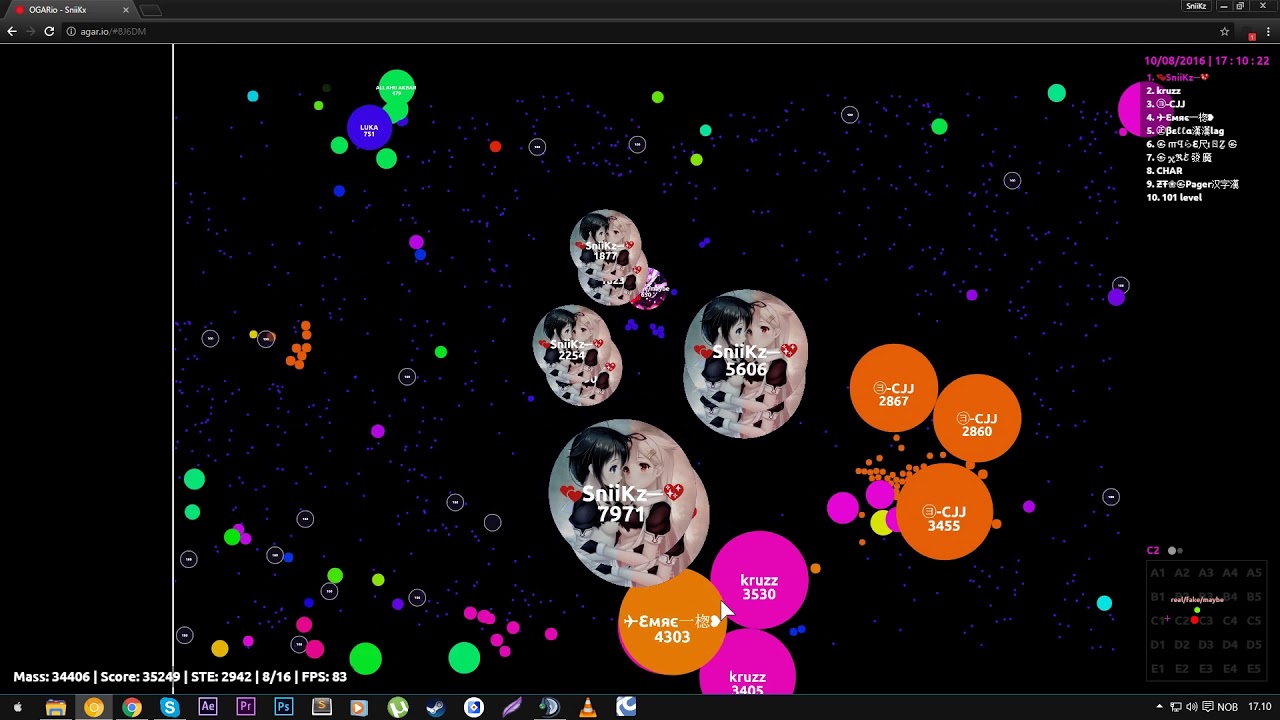Close the OGARio - SniiKz tab
The image size is (1280, 720).
tap(125, 10)
